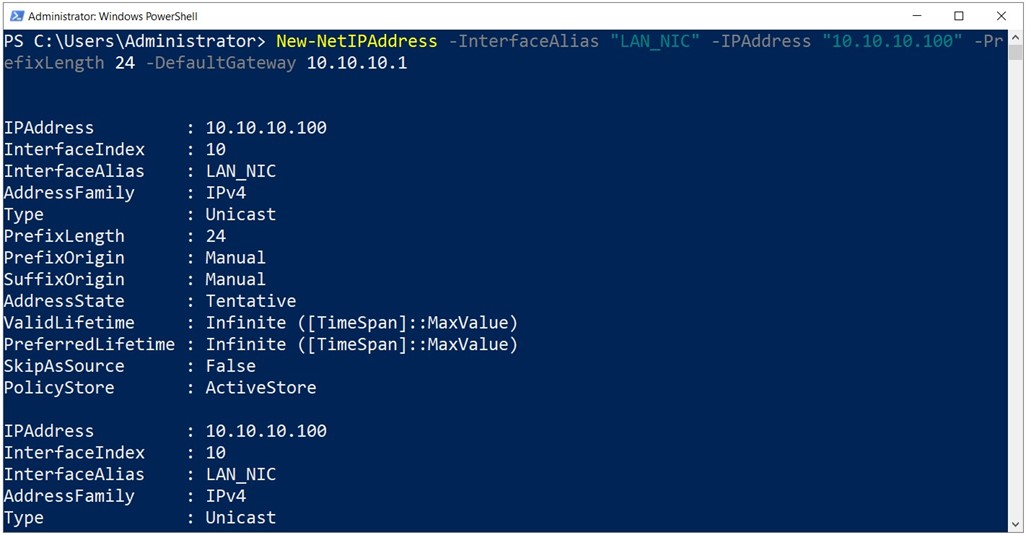
Task: Click the PS prompt path C:\Users\Administrator
Action: [150, 41]
